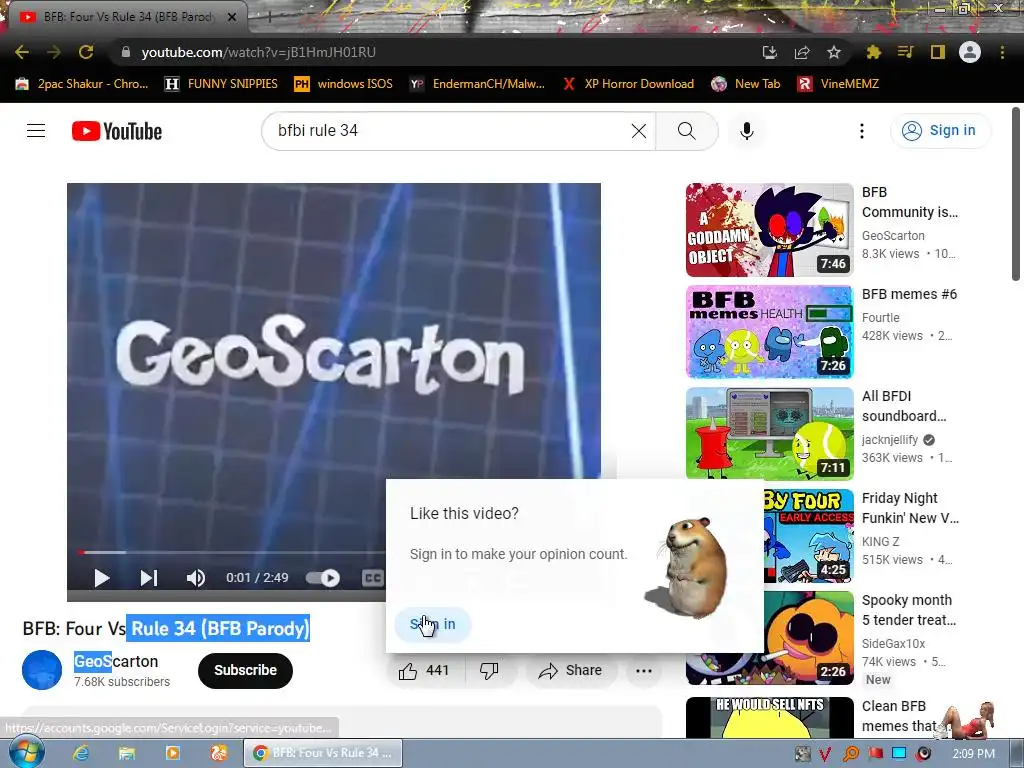Open the Chrome three-dot menu
1024x768 pixels.
tap(1002, 52)
